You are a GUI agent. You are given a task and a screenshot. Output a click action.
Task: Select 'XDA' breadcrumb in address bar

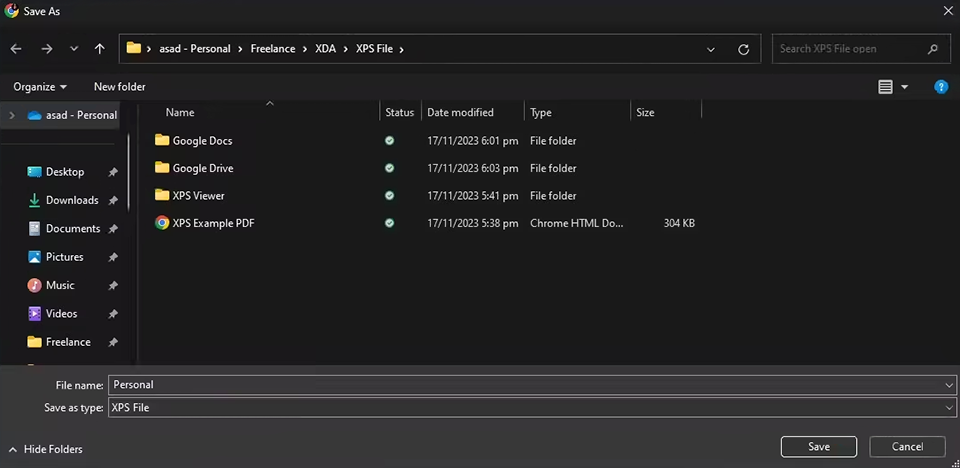tap(325, 49)
